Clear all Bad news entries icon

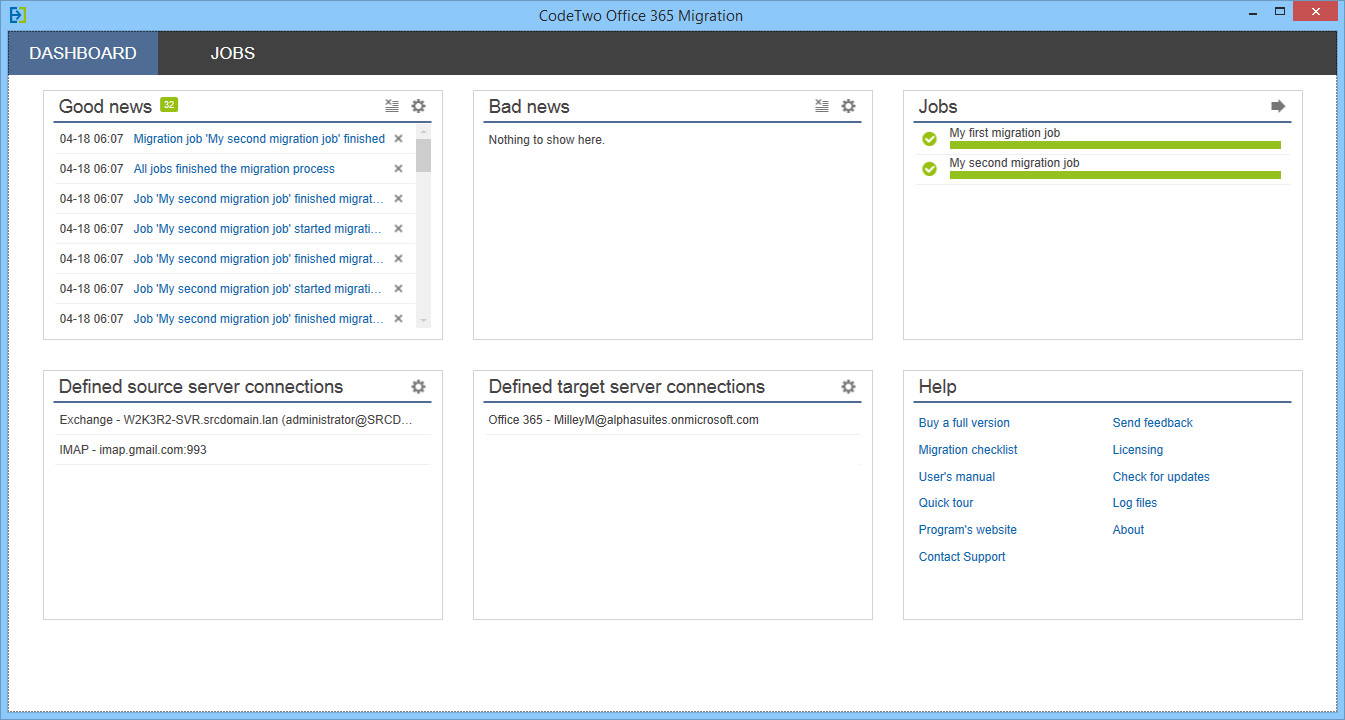[x=822, y=106]
